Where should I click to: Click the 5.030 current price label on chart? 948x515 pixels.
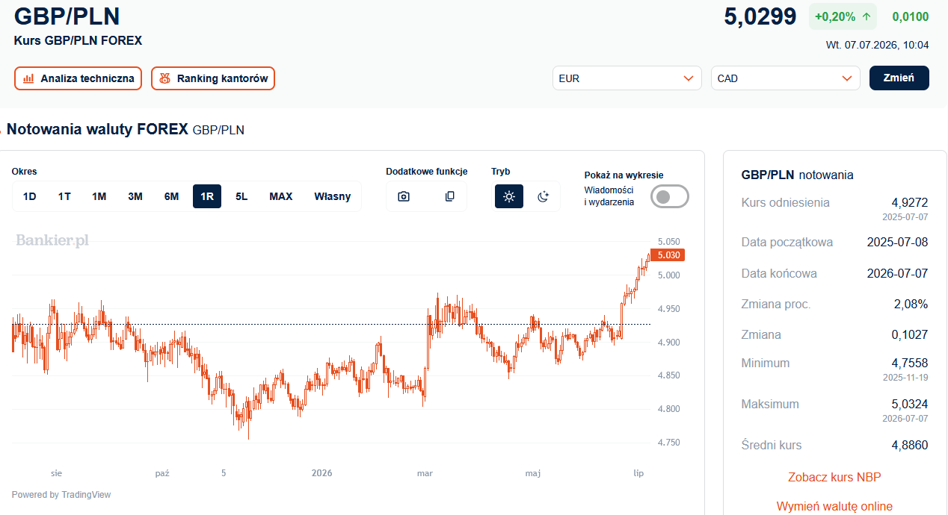[x=667, y=255]
